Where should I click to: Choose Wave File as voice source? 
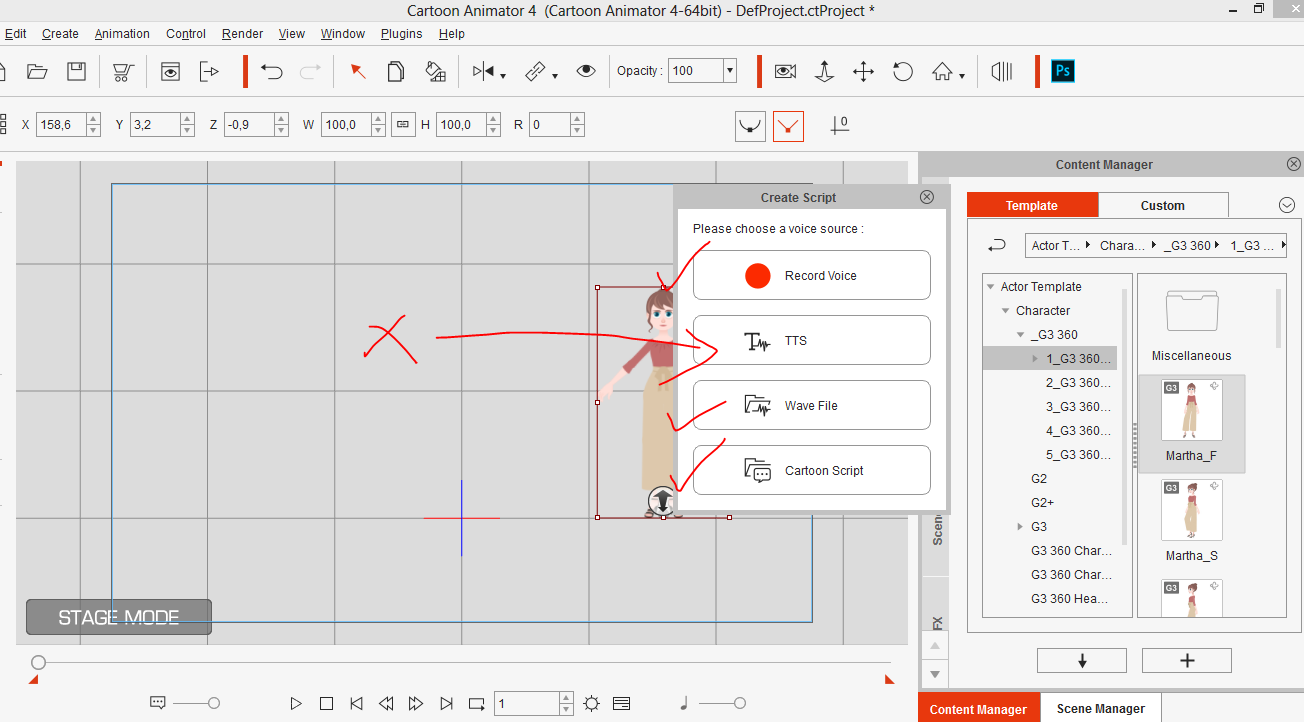811,405
